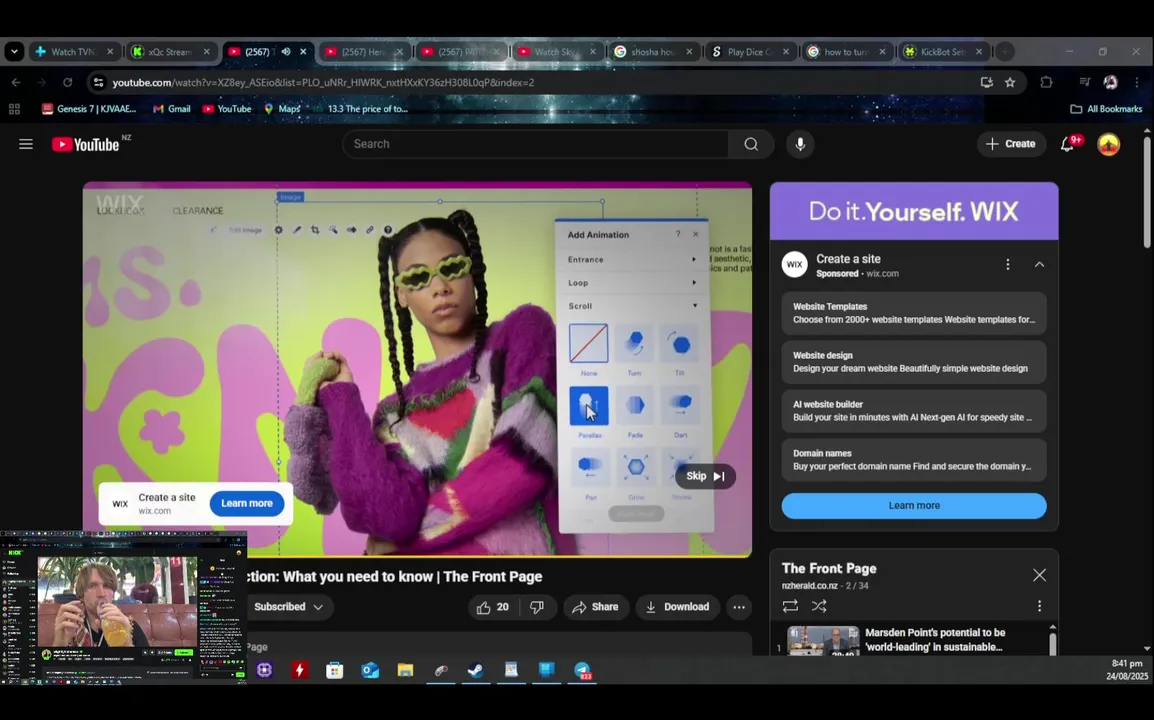Open the browser extensions puzzle icon
Image resolution: width=1154 pixels, height=720 pixels.
coord(1046,82)
